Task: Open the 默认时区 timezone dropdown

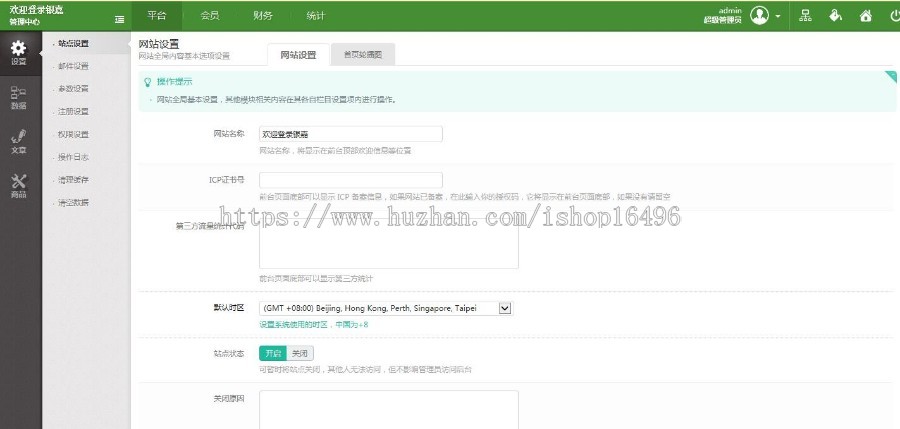Action: [x=386, y=308]
